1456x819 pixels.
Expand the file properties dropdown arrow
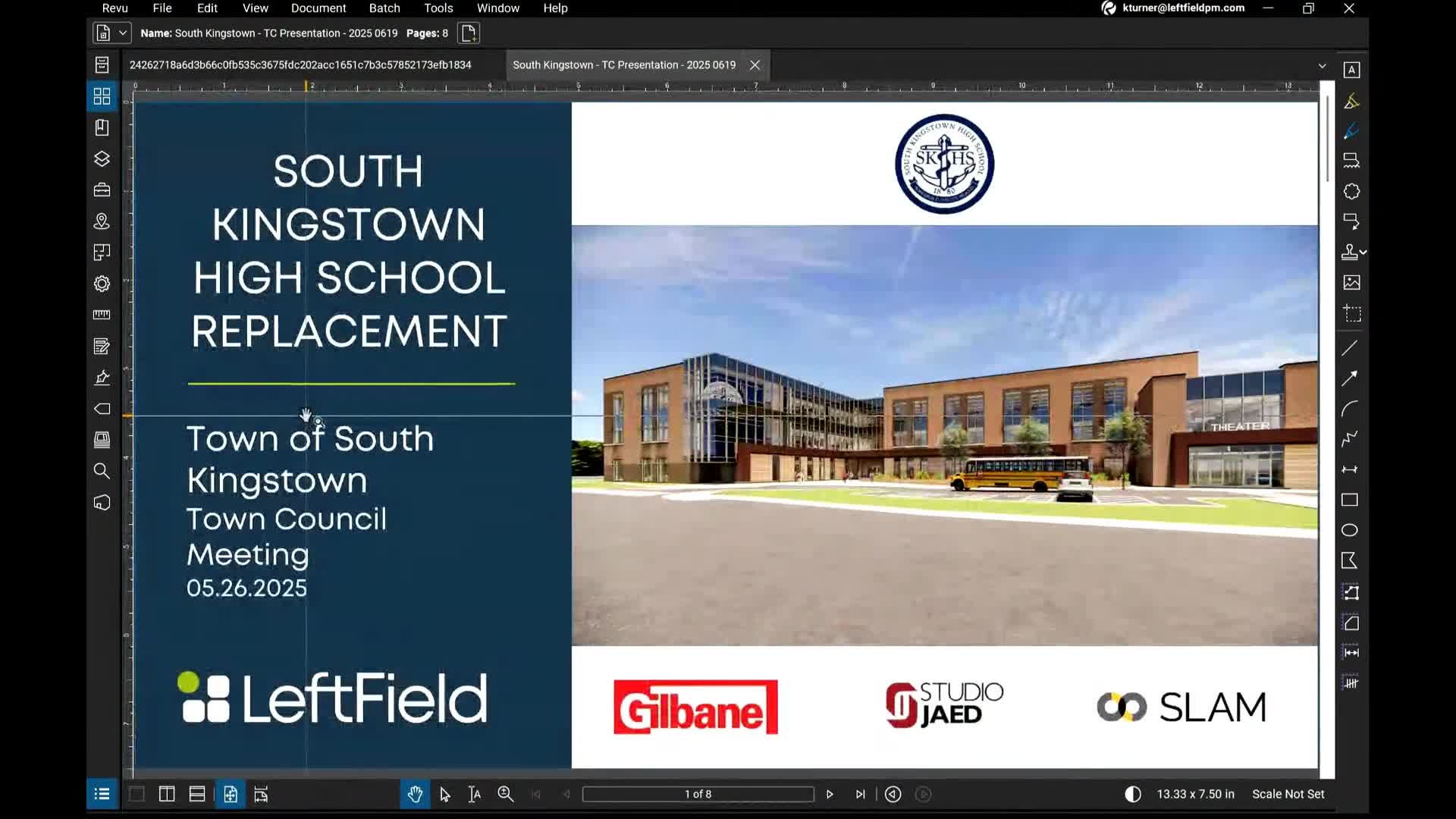[122, 33]
